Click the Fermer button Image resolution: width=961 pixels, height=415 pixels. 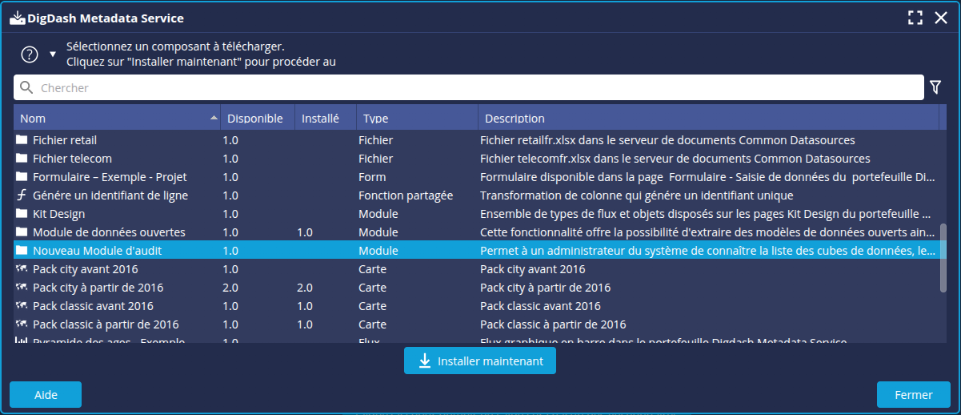pos(913,395)
